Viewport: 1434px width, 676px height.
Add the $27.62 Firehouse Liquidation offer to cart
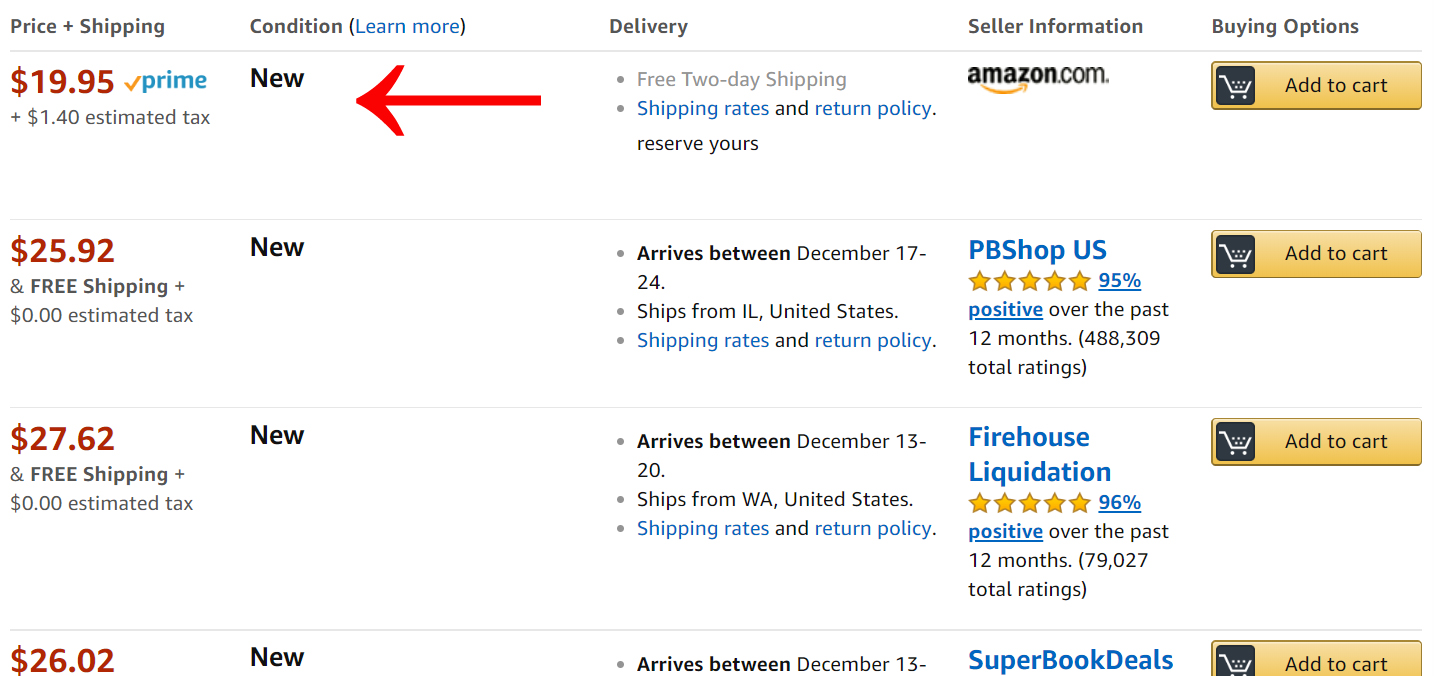pos(1335,442)
